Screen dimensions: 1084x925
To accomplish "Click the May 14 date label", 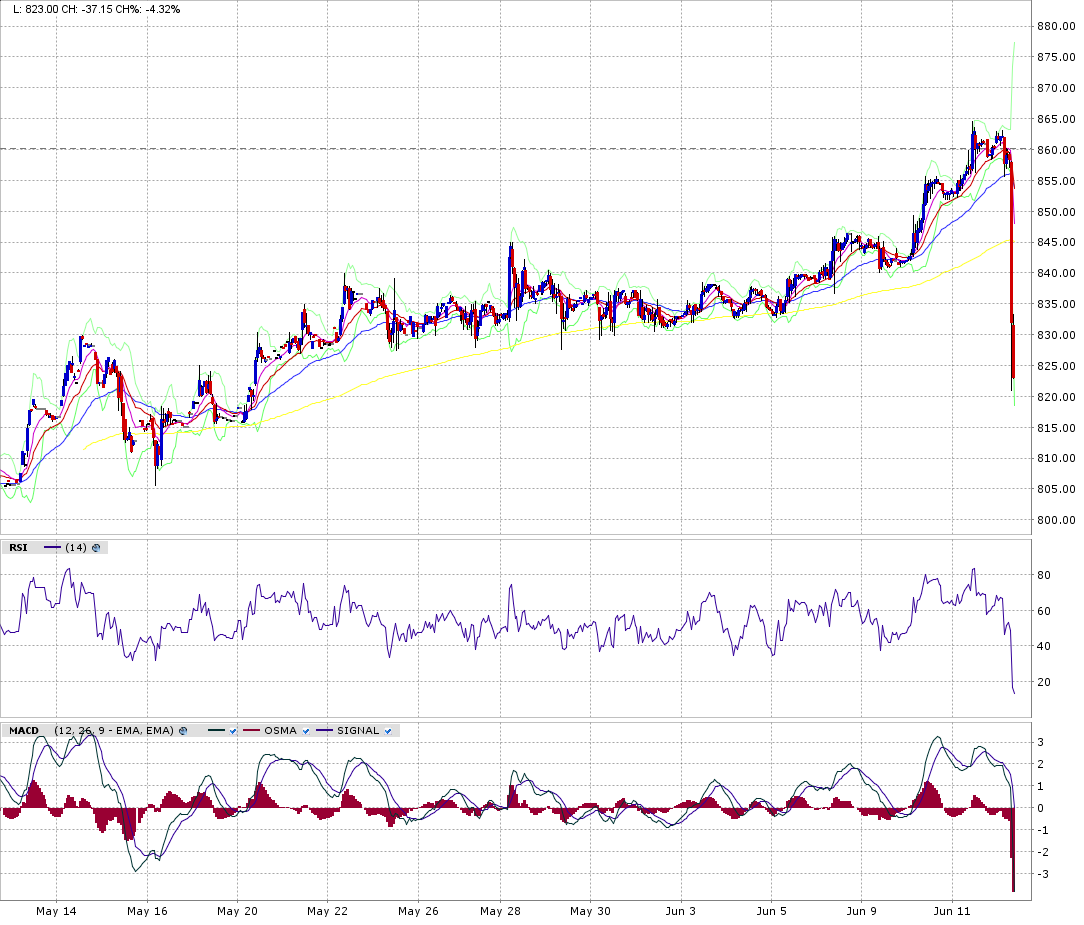I will [56, 911].
